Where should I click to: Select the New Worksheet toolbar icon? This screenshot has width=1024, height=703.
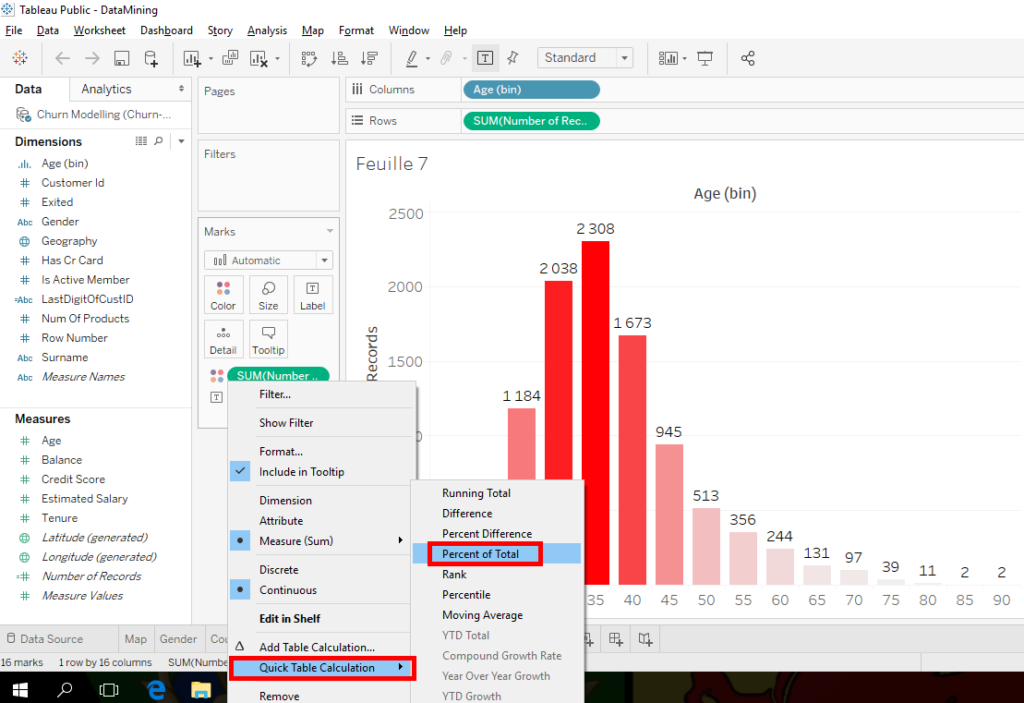pyautogui.click(x=194, y=58)
